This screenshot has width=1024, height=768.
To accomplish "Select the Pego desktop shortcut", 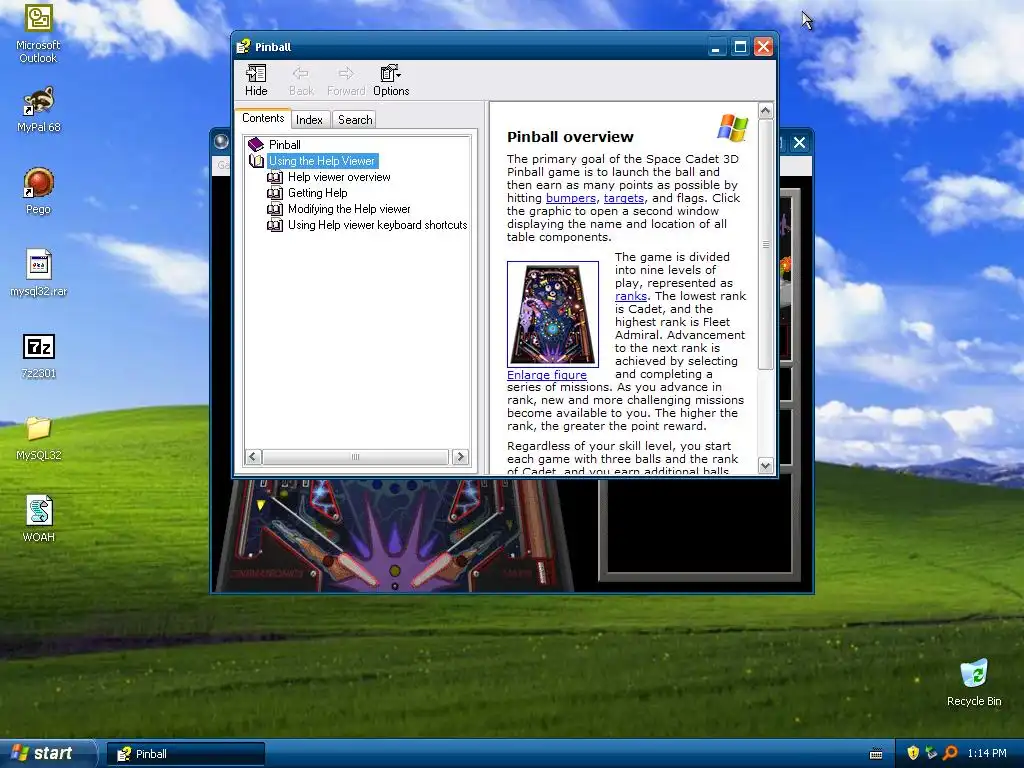I will point(38,191).
